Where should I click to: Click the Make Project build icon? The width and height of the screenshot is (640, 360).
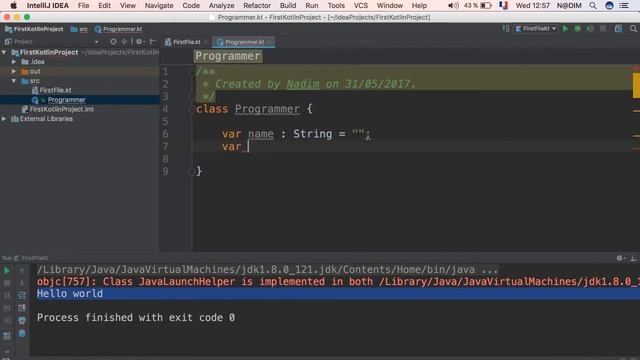click(x=506, y=29)
